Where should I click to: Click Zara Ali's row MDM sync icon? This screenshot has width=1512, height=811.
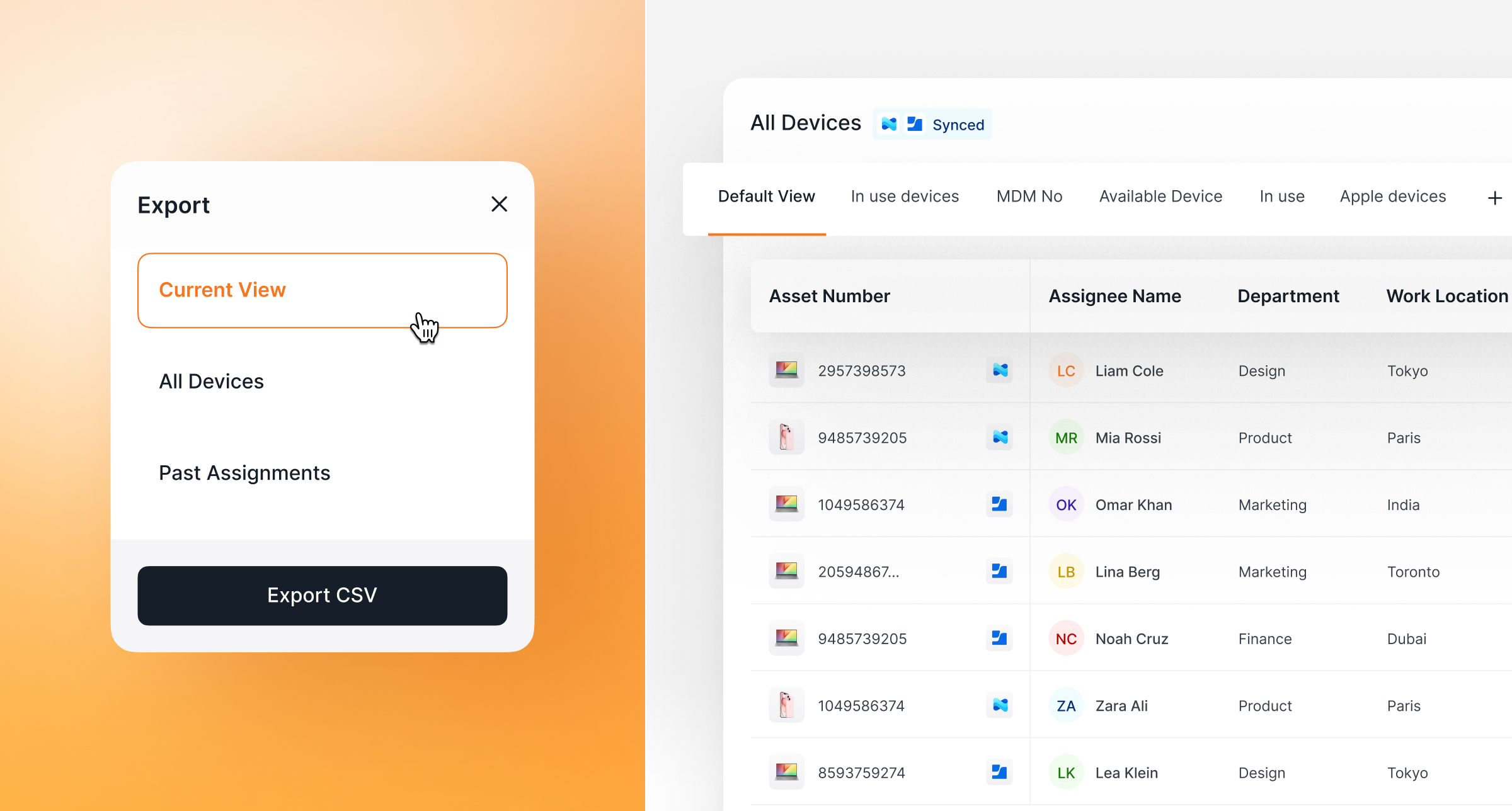point(1000,705)
